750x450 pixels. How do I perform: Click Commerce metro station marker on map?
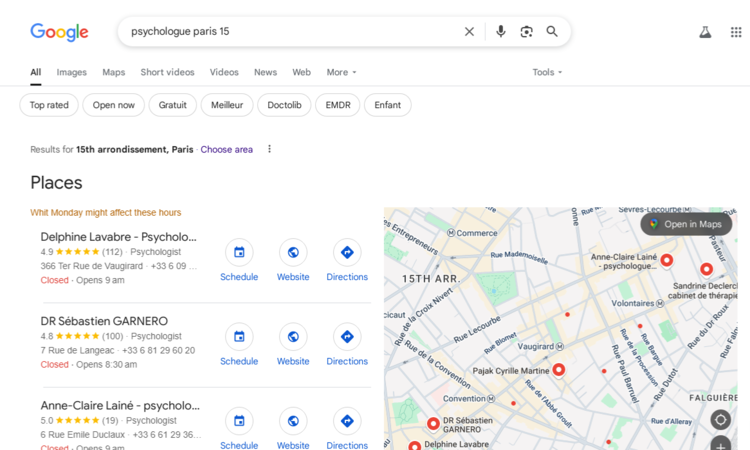pyautogui.click(x=451, y=233)
